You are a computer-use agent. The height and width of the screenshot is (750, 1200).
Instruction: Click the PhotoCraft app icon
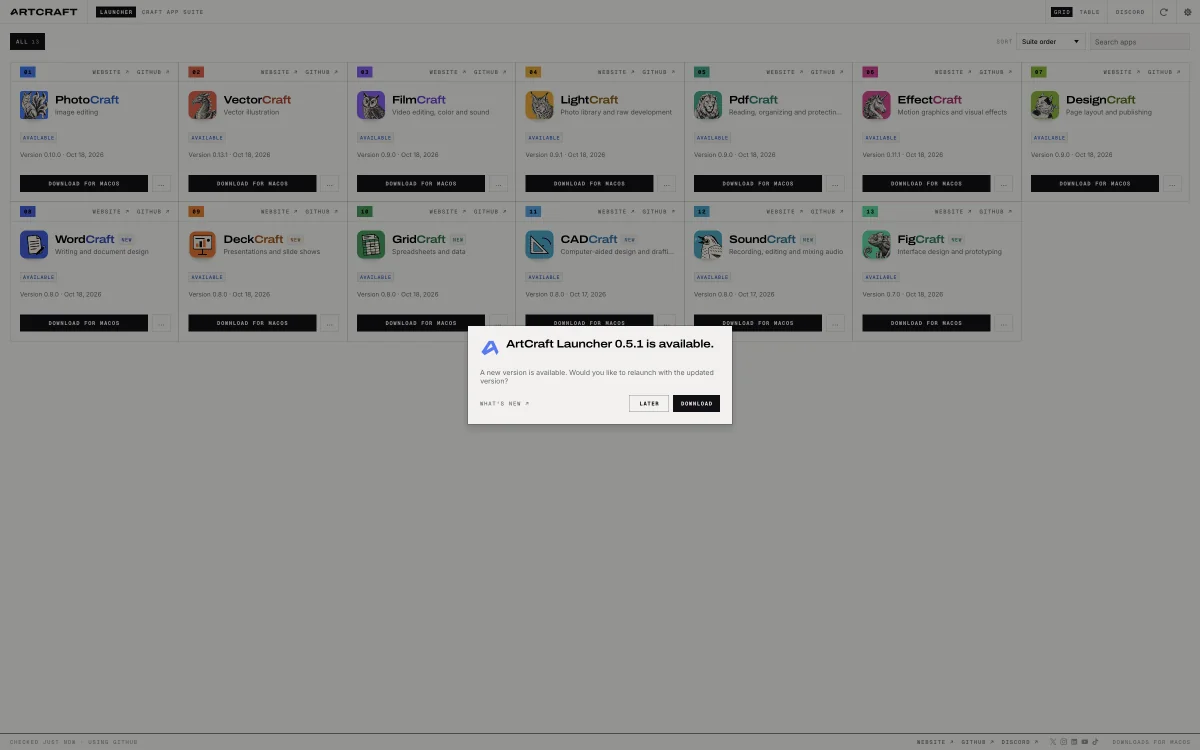pos(34,105)
